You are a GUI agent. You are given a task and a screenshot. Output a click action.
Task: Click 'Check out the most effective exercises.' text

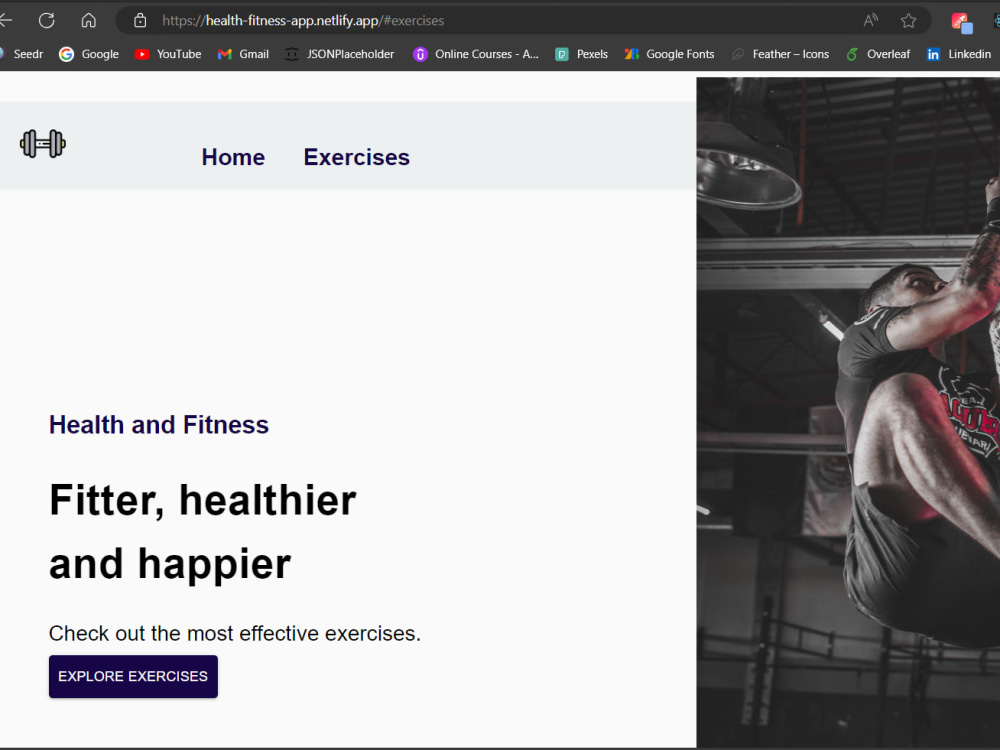click(x=235, y=633)
